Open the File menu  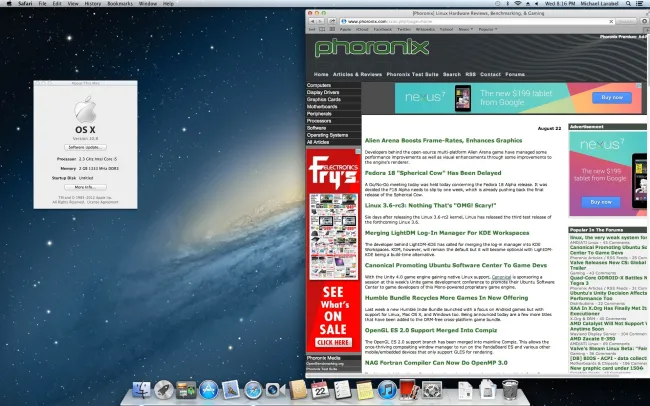coord(42,3)
